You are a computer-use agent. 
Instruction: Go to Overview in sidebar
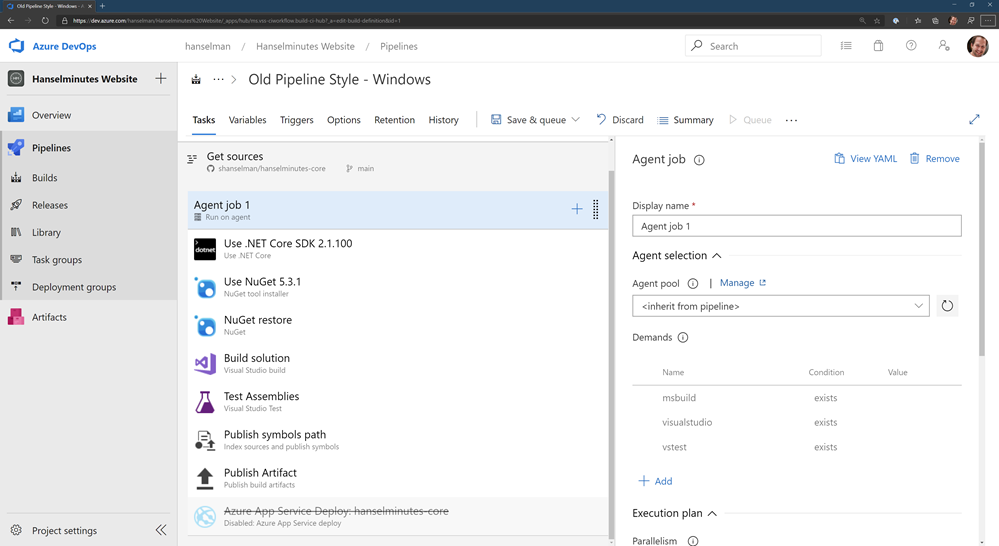[89, 115]
